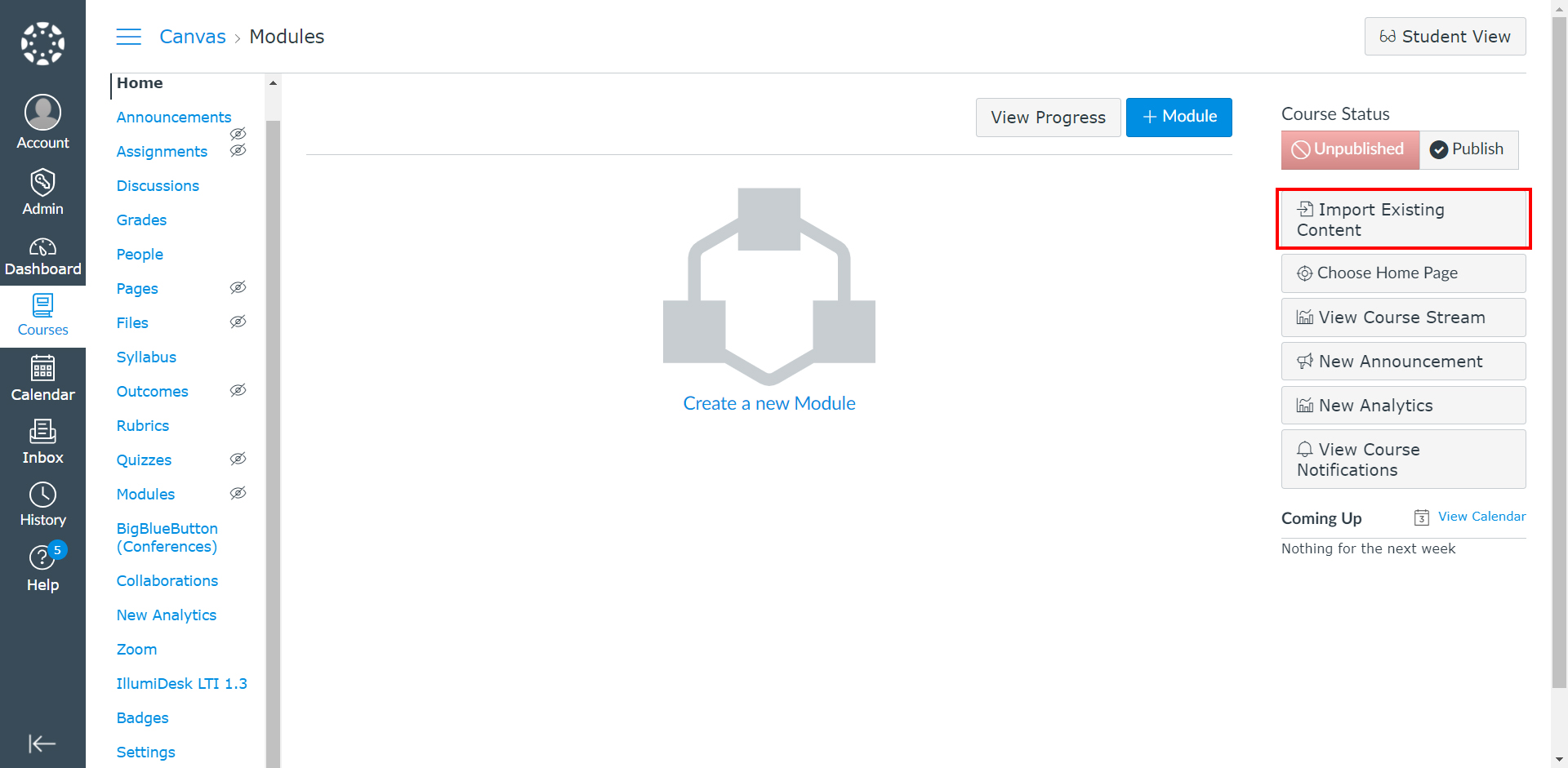This screenshot has height=768, width=1568.
Task: Open Announcements in course navigation
Action: tap(174, 118)
